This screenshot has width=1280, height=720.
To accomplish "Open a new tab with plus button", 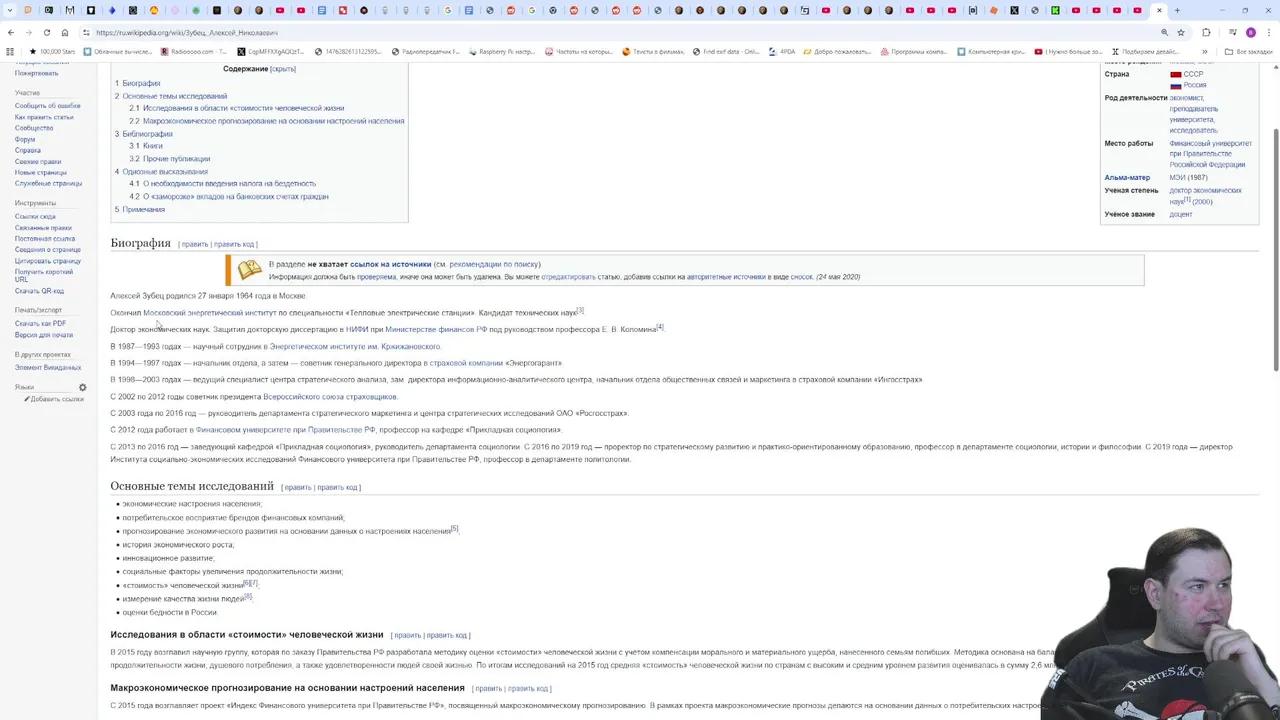I will point(1177,10).
